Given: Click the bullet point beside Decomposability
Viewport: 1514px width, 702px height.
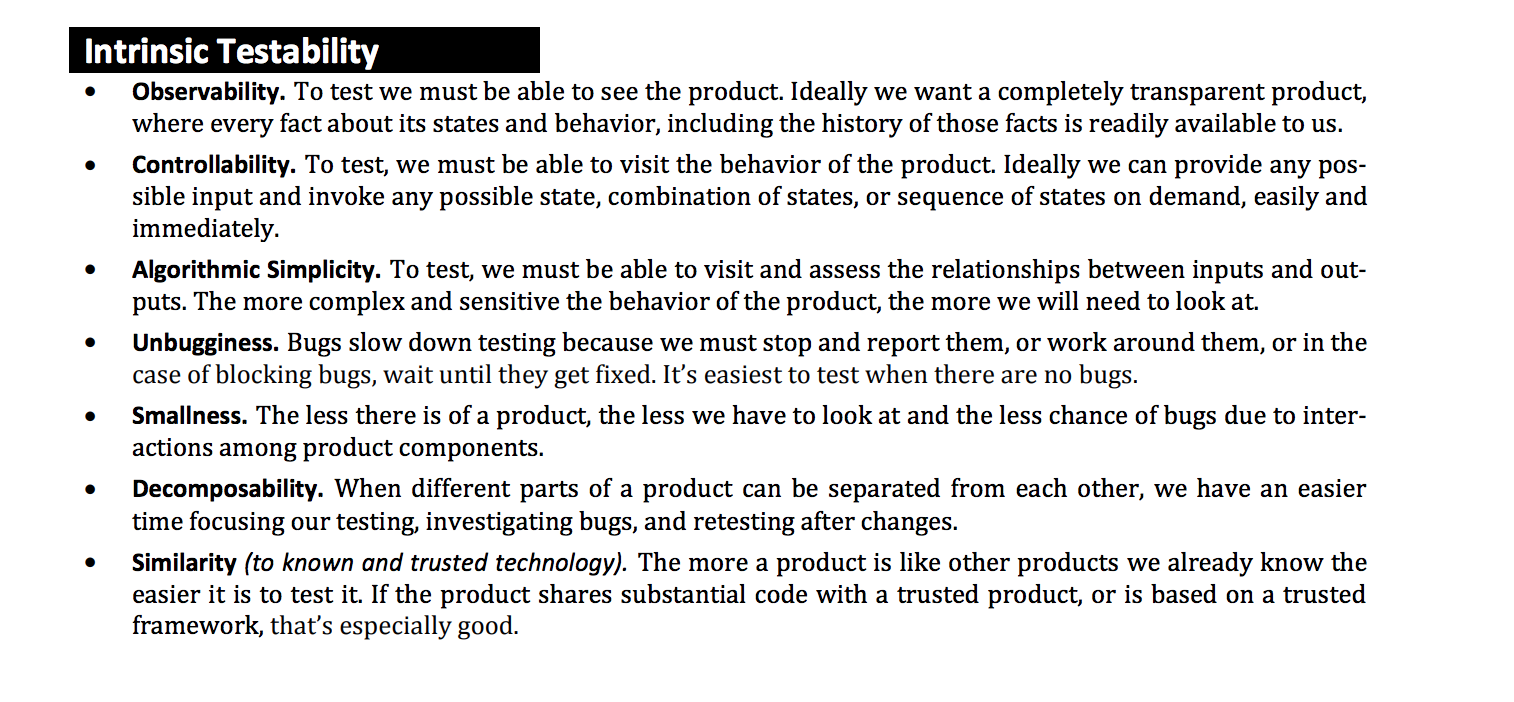Looking at the screenshot, I should pyautogui.click(x=91, y=490).
